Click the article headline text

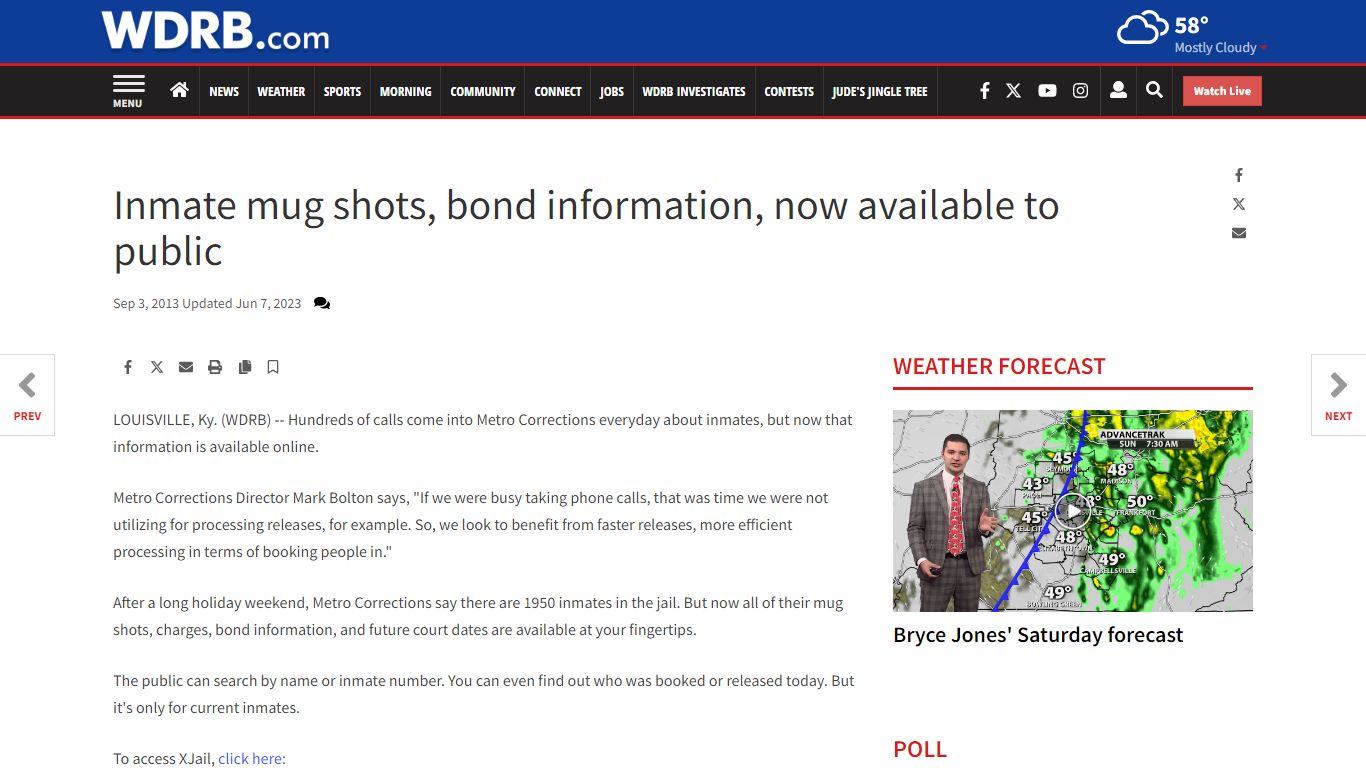[586, 228]
